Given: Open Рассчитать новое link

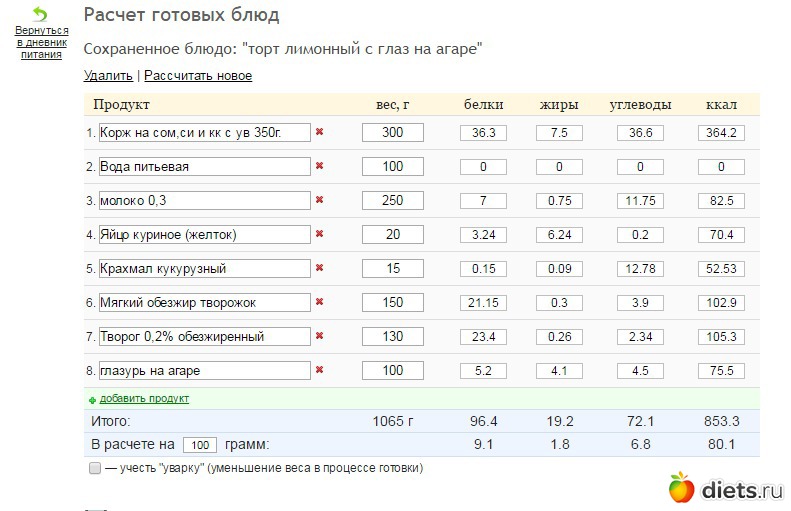Looking at the screenshot, I should click(198, 76).
